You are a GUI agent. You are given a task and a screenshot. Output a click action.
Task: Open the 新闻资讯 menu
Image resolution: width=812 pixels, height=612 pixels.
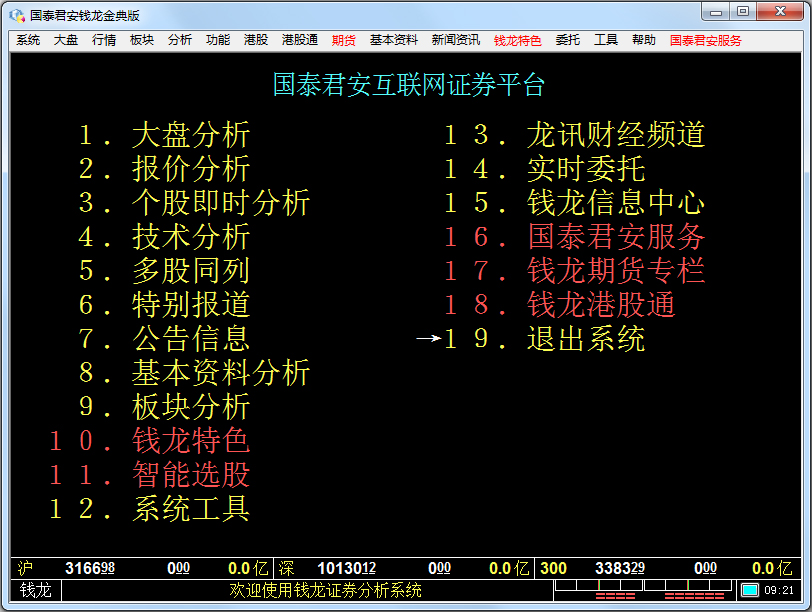coord(456,40)
